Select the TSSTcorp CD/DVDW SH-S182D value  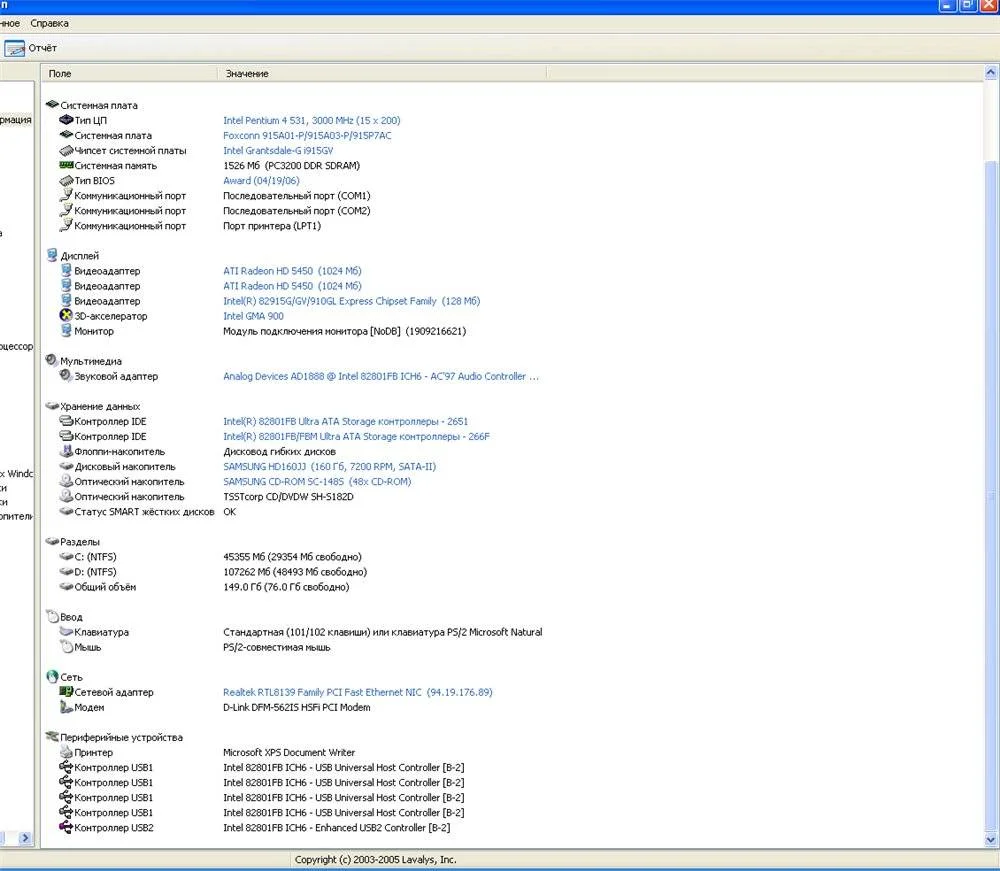point(288,496)
